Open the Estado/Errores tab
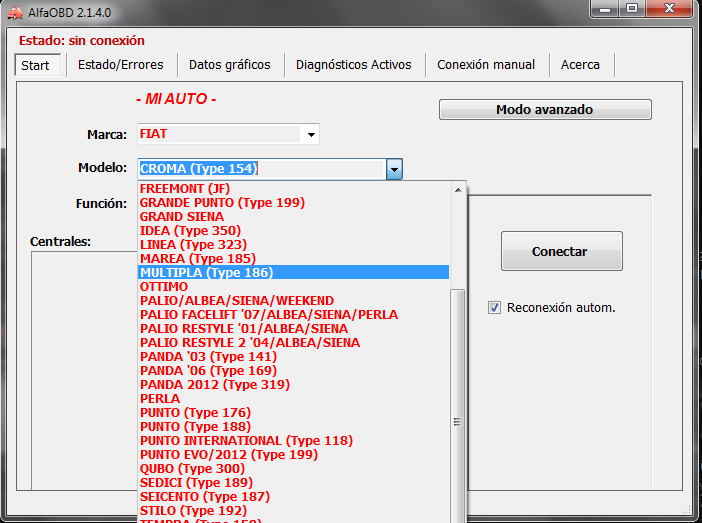This screenshot has width=702, height=523. [120, 65]
